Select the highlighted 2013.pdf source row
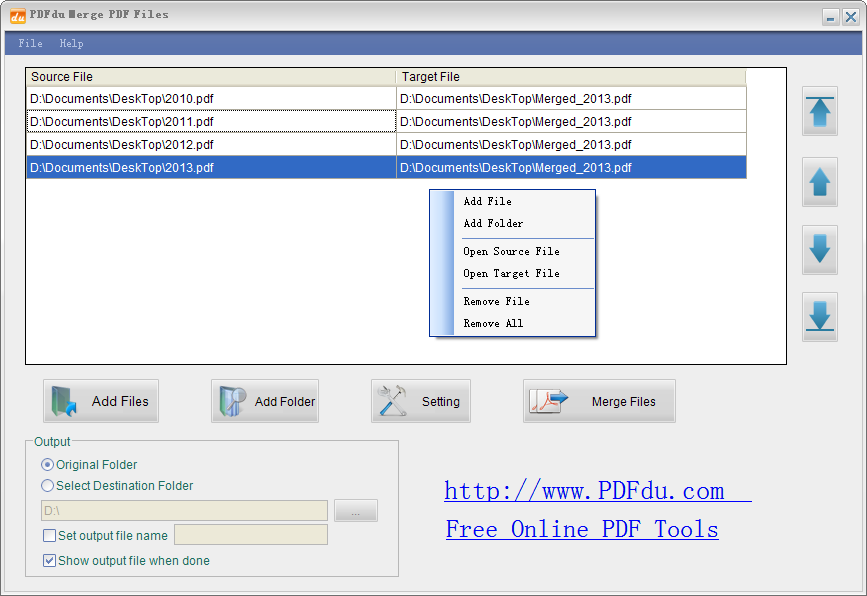The width and height of the screenshot is (867, 596). (211, 168)
